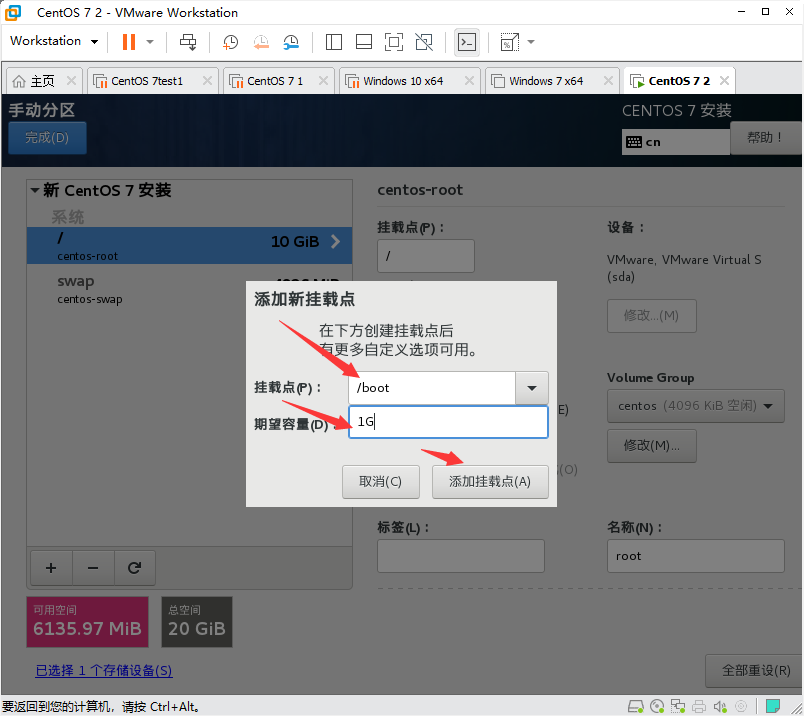Click the send Ctrl+Alt+Del icon
Viewport: 804px width, 716px height.
(188, 42)
